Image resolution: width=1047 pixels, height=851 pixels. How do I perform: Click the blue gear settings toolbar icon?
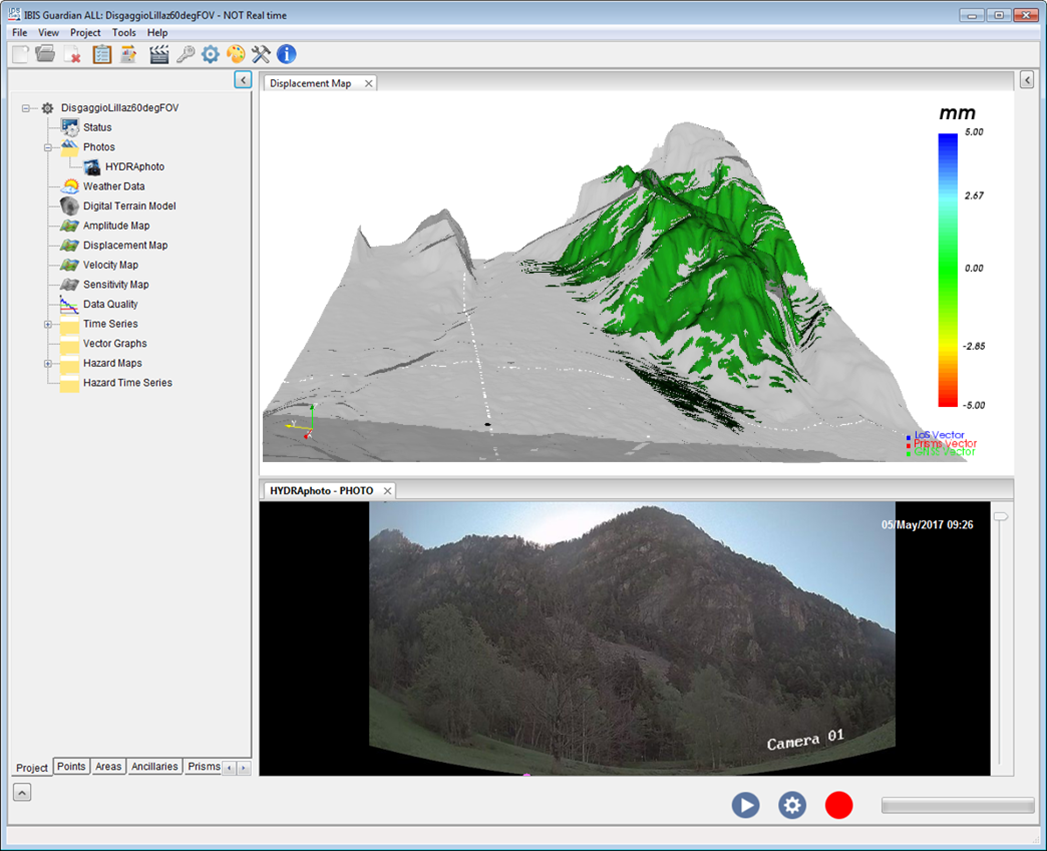tap(210, 54)
